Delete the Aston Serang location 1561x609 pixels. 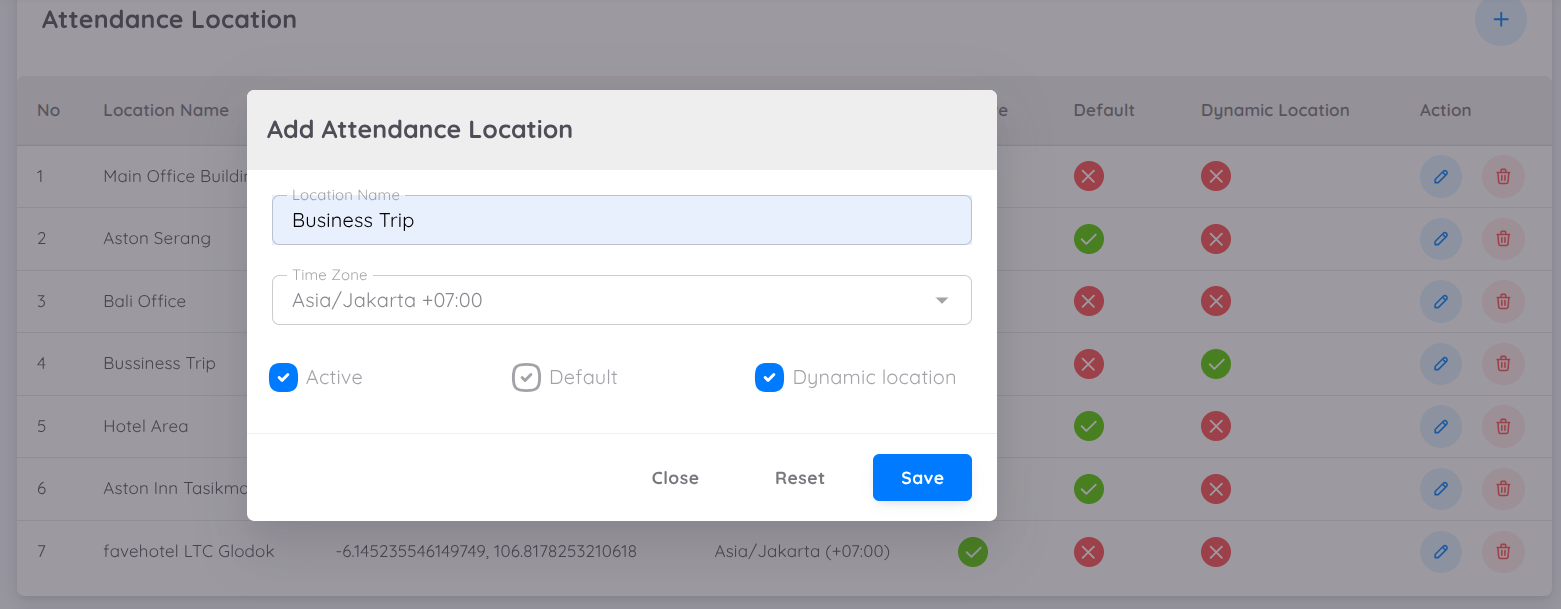[1502, 239]
